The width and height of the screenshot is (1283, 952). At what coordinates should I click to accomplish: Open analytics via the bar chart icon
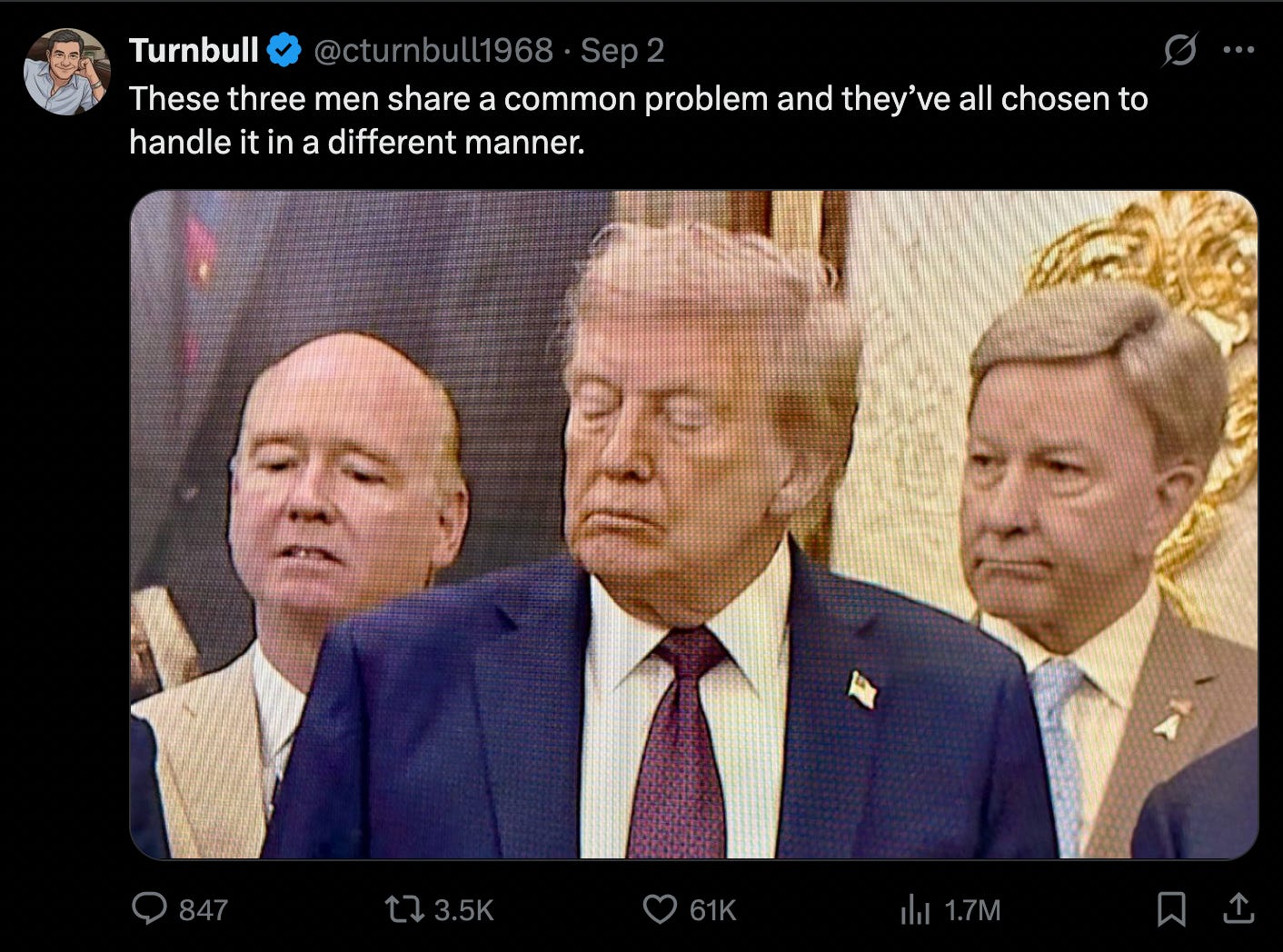[915, 909]
